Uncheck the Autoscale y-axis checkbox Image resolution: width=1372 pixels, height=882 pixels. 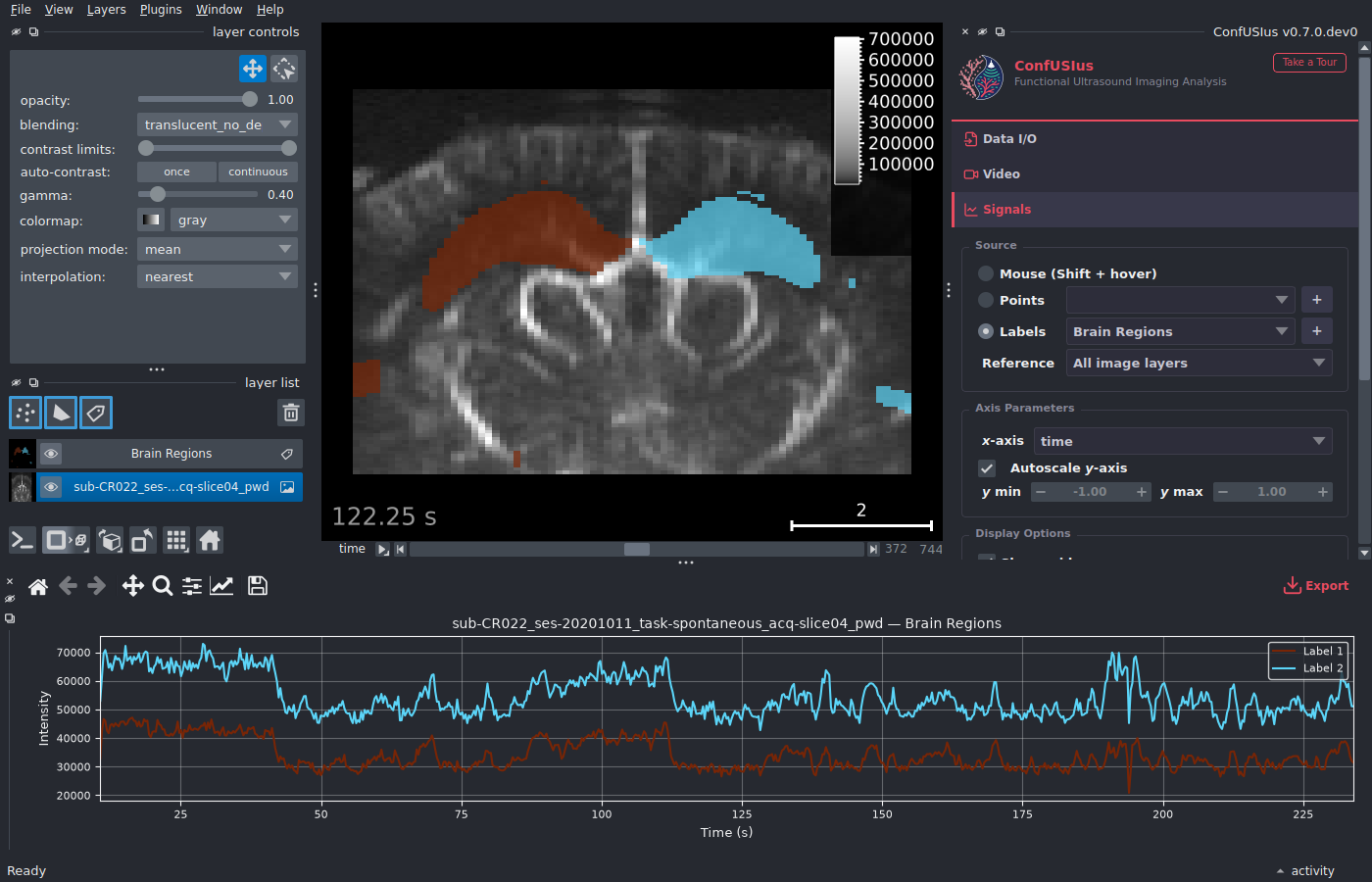coord(988,468)
